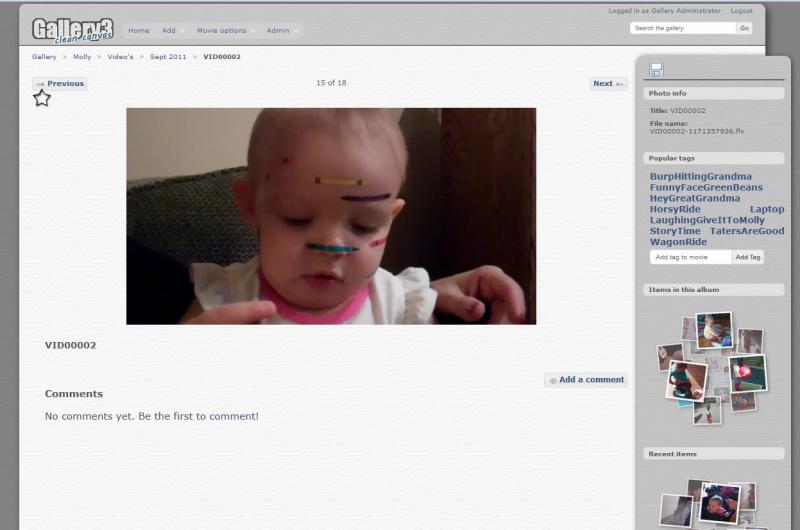
Task: Click the Add tag to movie field
Action: (690, 257)
